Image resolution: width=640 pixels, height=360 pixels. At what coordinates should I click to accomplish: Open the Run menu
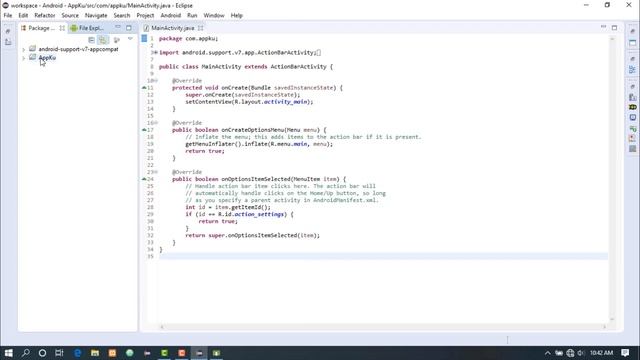[x=192, y=16]
